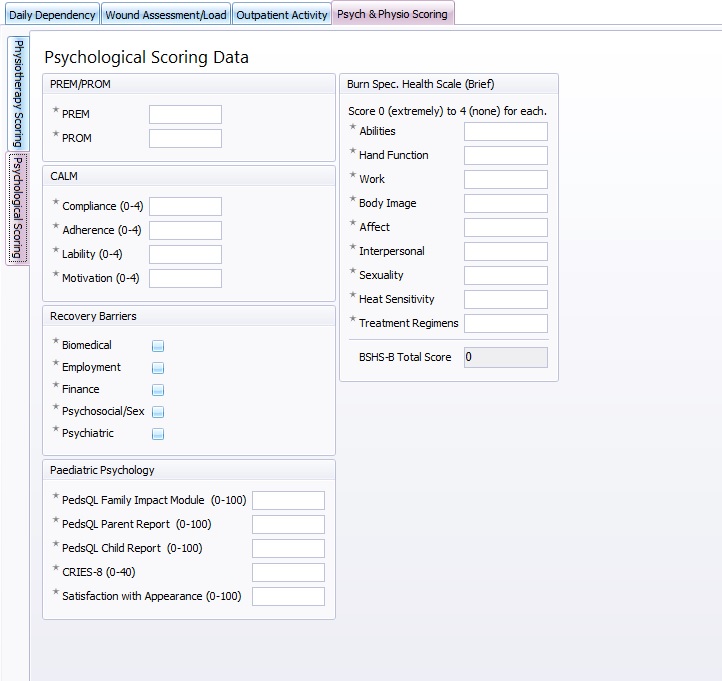Click the Abilities score field

point(506,131)
